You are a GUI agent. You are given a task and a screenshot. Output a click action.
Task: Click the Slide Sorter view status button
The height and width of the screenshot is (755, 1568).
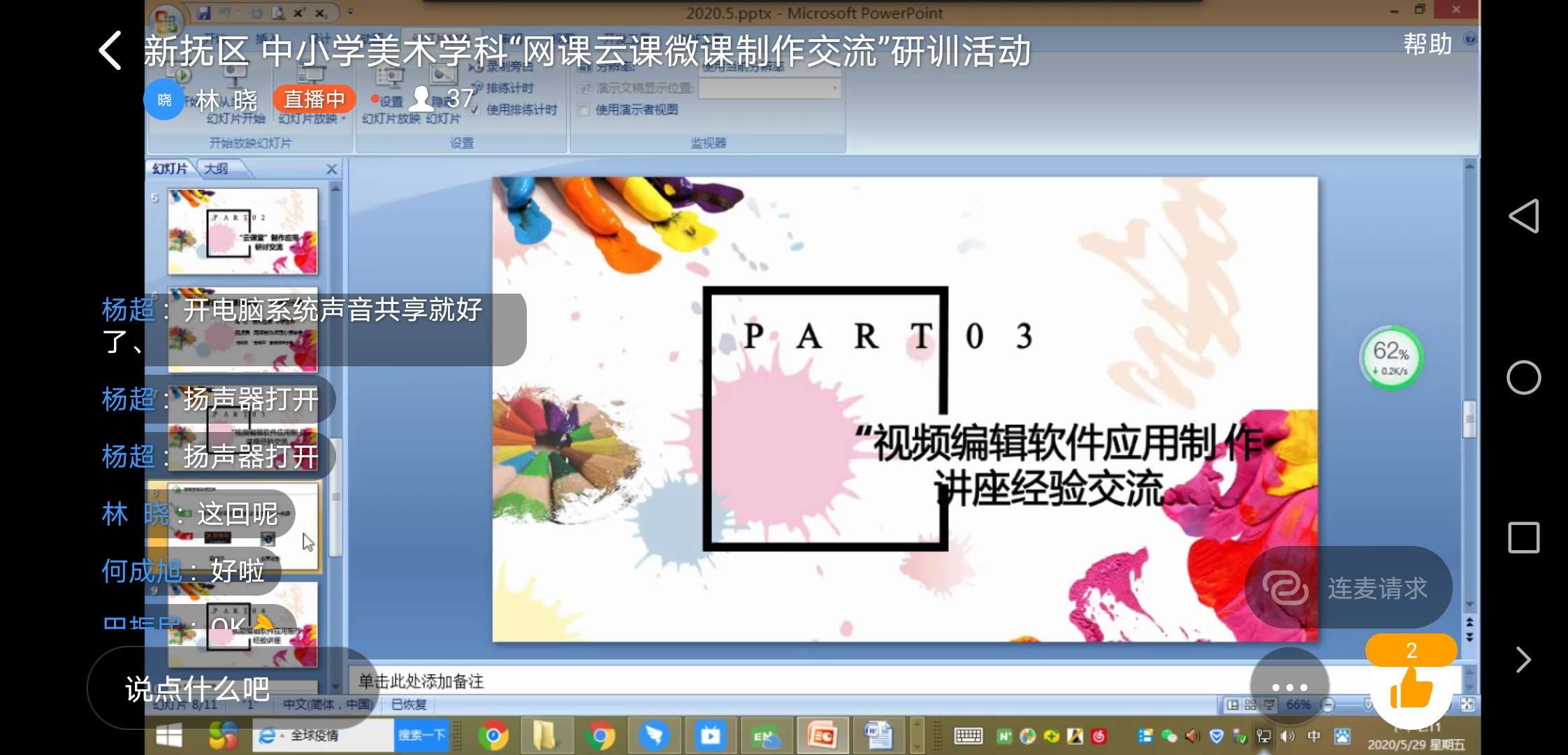coord(1251,705)
